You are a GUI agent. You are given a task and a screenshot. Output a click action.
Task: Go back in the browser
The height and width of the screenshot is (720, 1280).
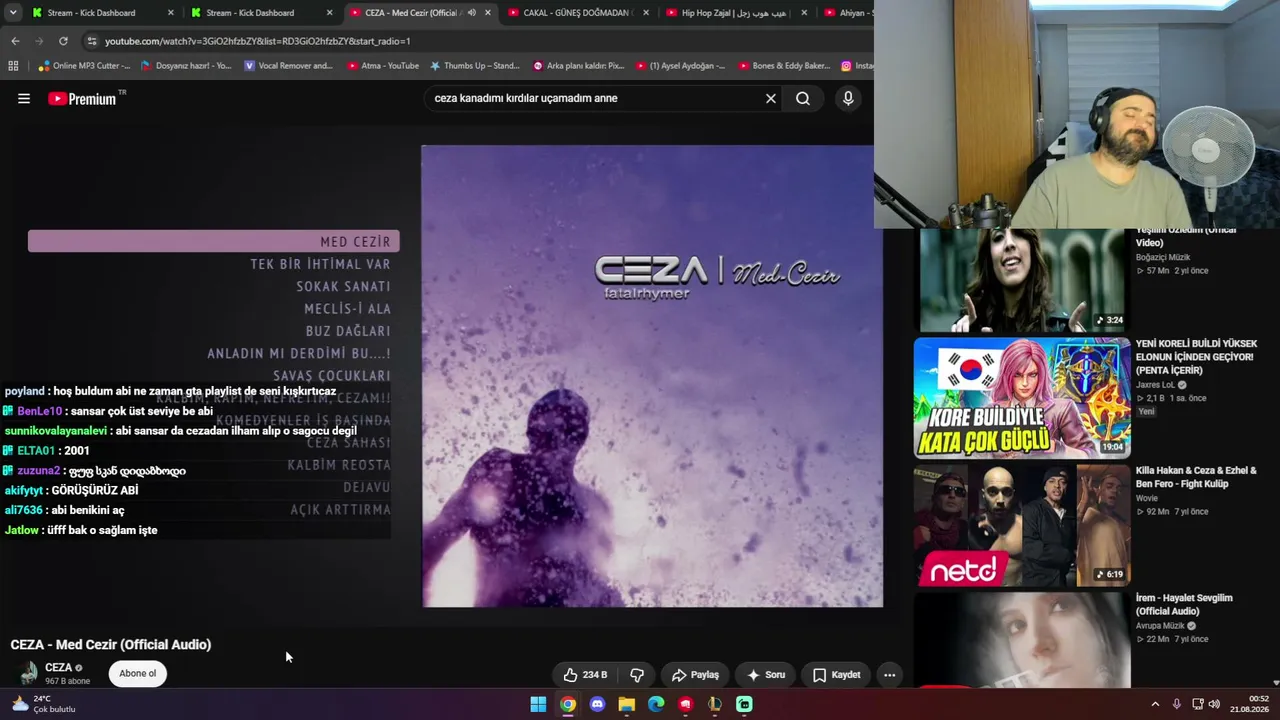click(15, 41)
